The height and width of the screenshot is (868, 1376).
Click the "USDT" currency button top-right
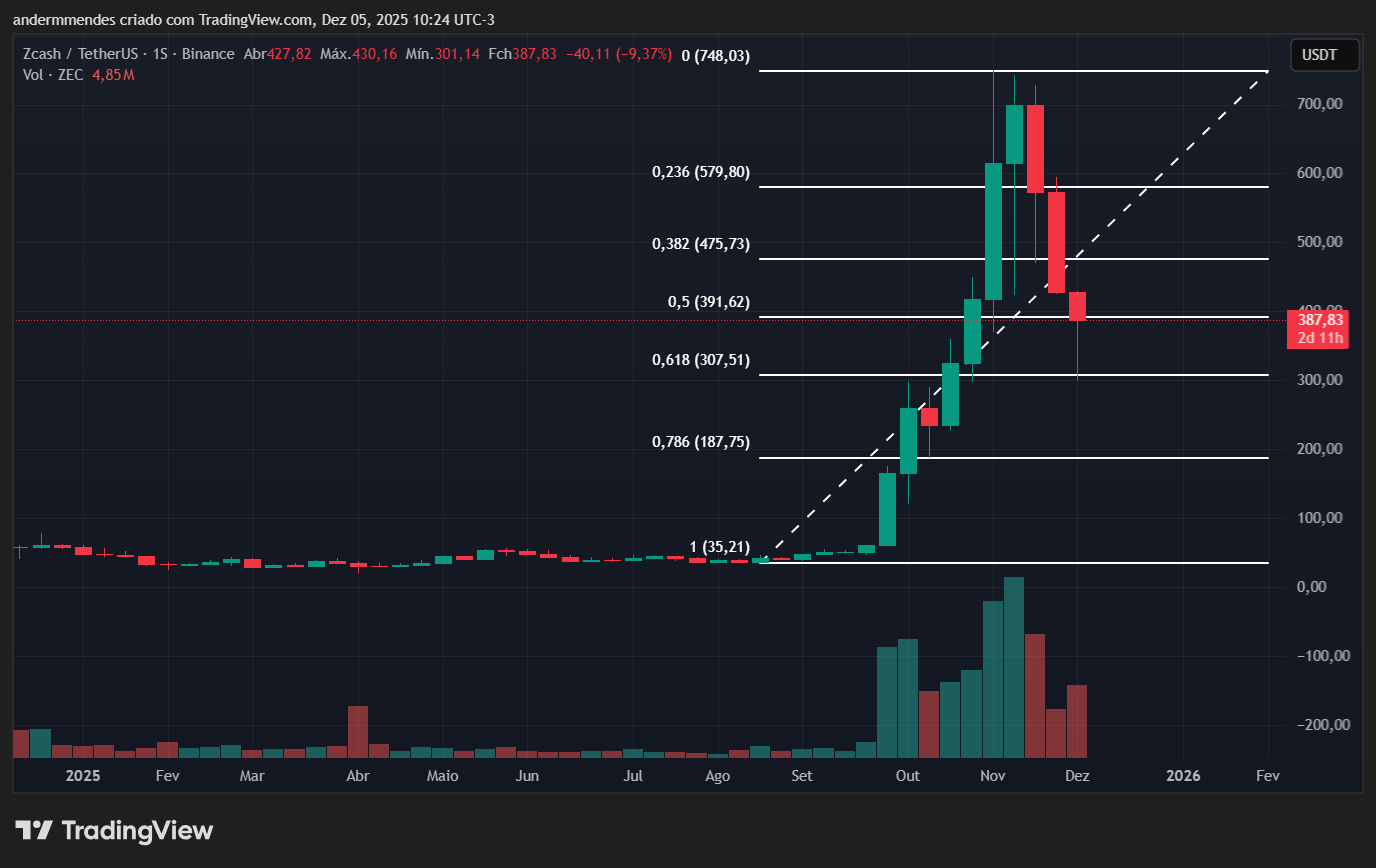[x=1324, y=55]
